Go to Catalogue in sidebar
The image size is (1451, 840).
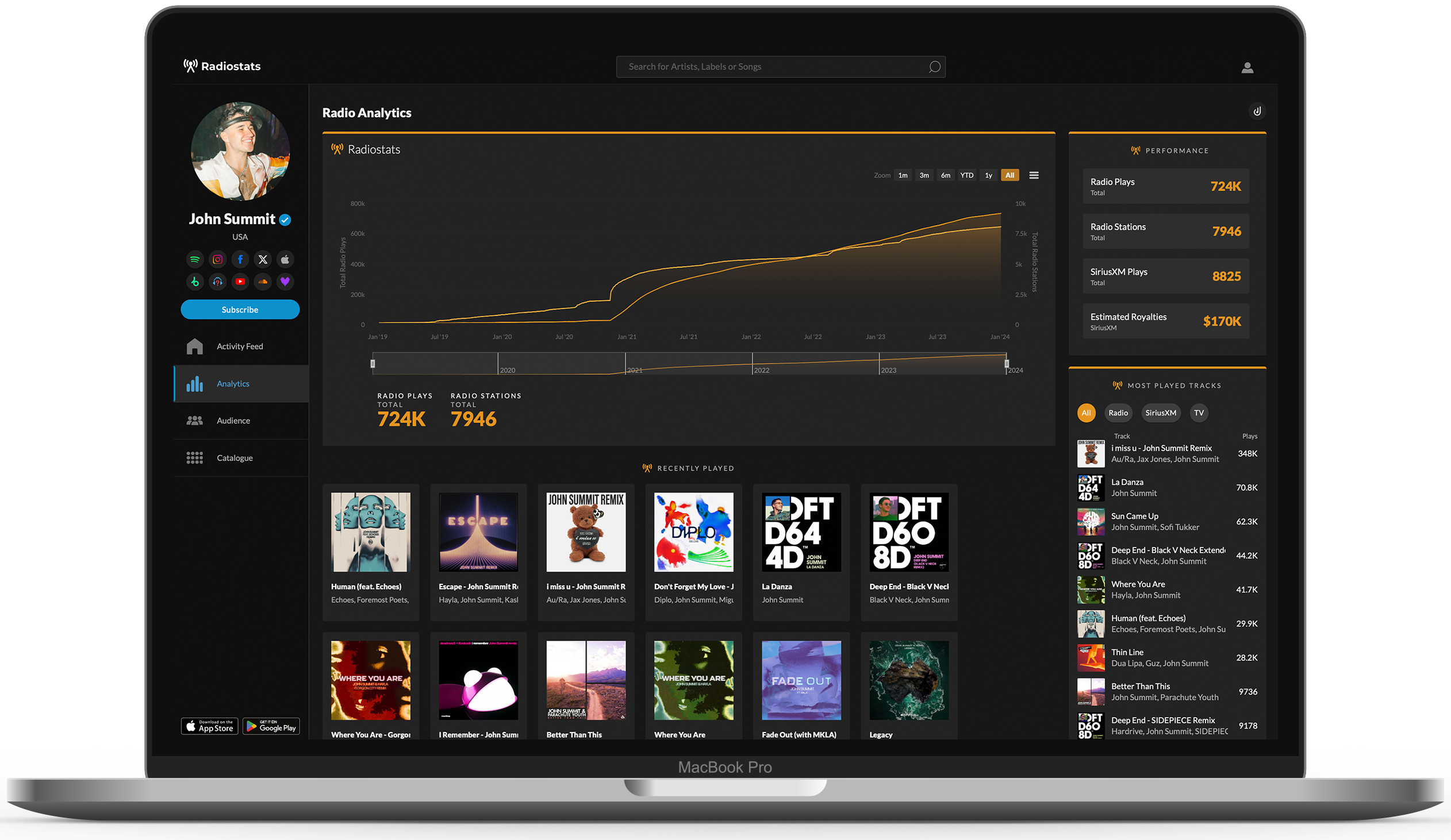pos(235,458)
